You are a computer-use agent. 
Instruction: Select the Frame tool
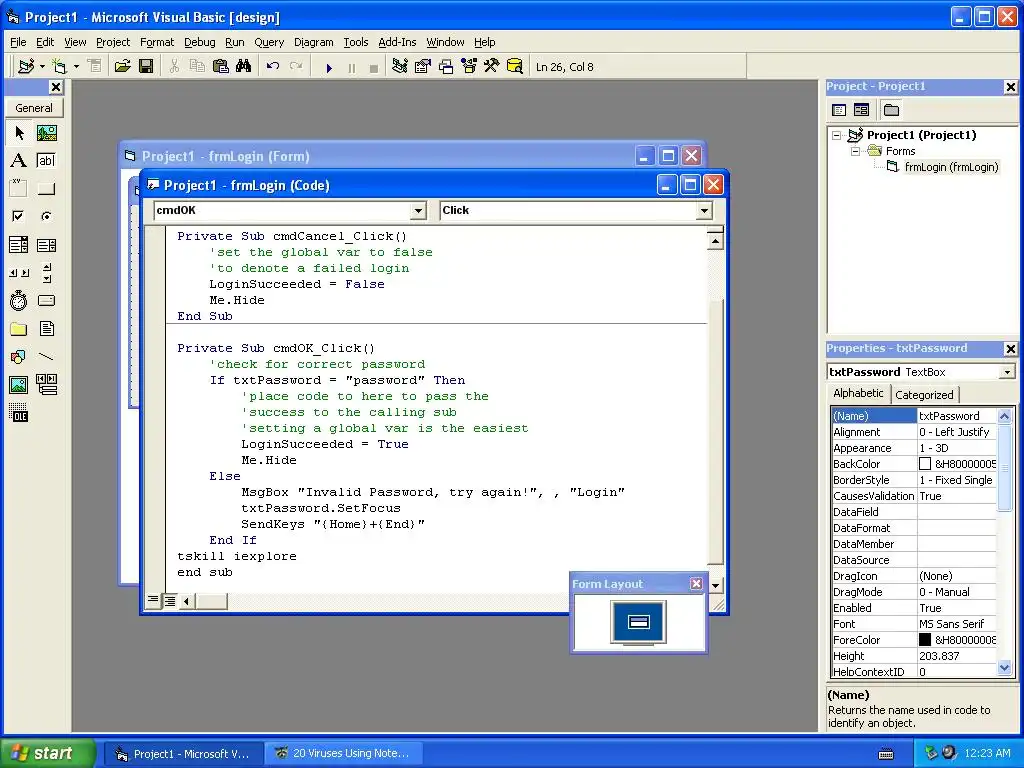[19, 189]
